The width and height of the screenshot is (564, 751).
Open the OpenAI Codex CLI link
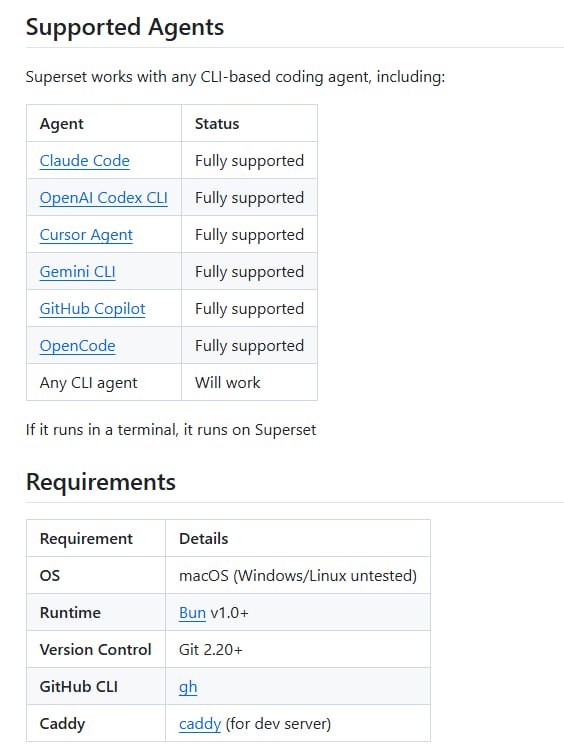[x=103, y=197]
